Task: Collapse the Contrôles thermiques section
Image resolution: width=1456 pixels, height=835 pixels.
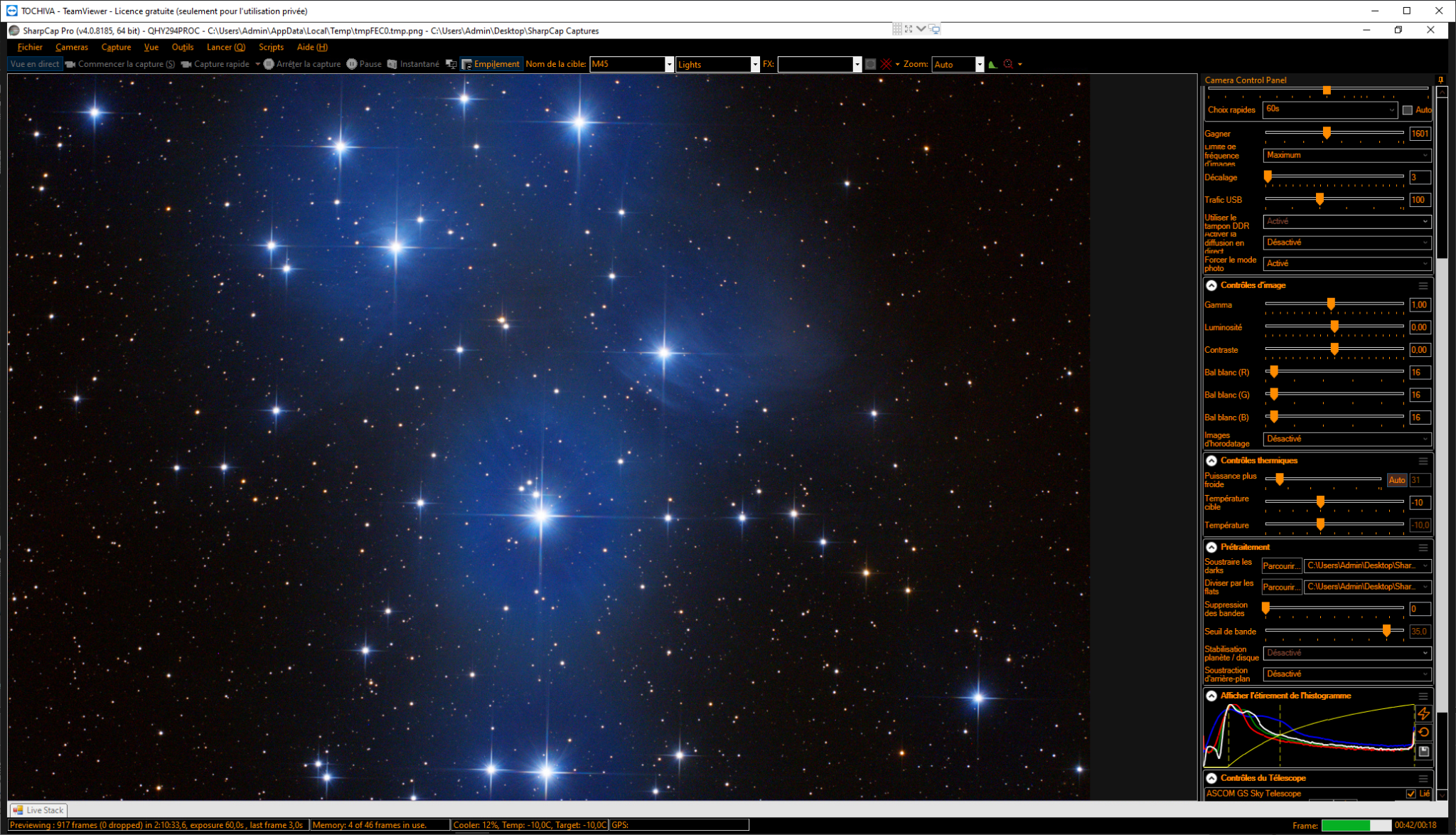Action: [1211, 461]
